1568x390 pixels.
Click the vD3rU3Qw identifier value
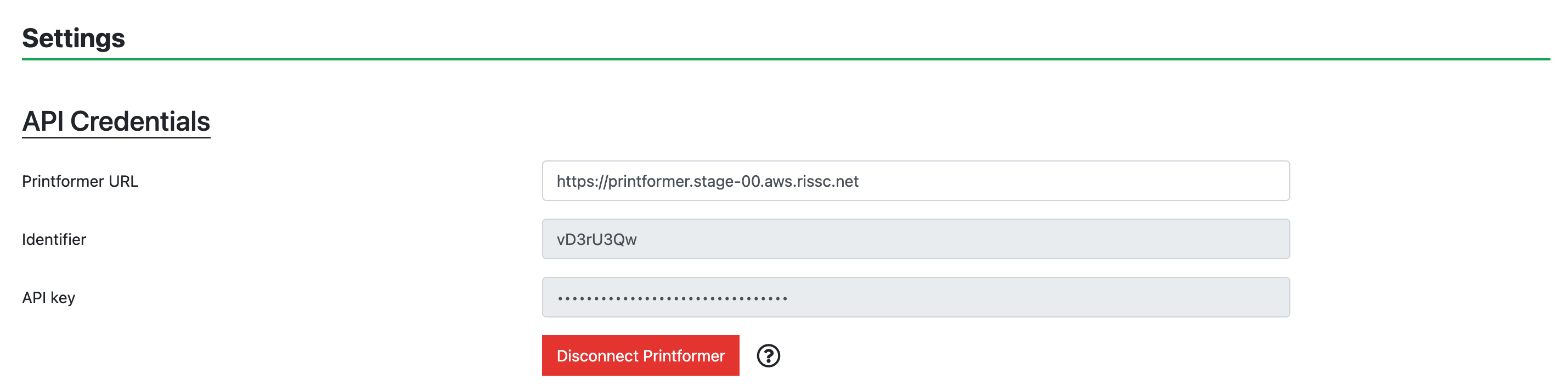click(596, 239)
